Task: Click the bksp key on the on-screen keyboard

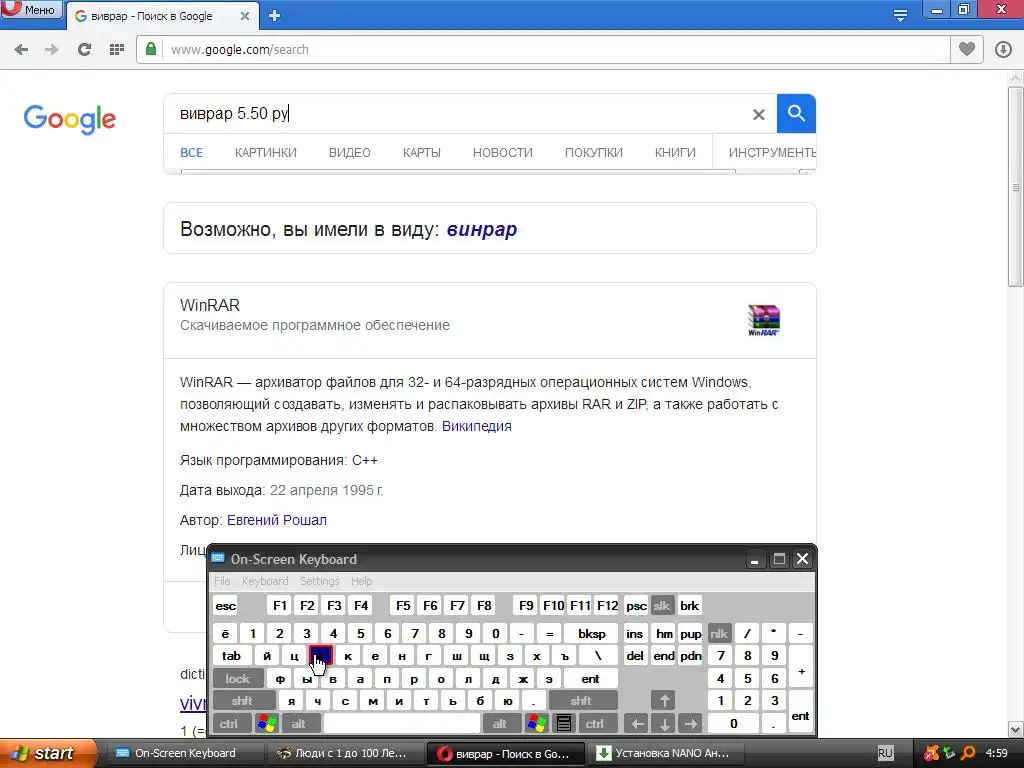Action: click(x=591, y=633)
